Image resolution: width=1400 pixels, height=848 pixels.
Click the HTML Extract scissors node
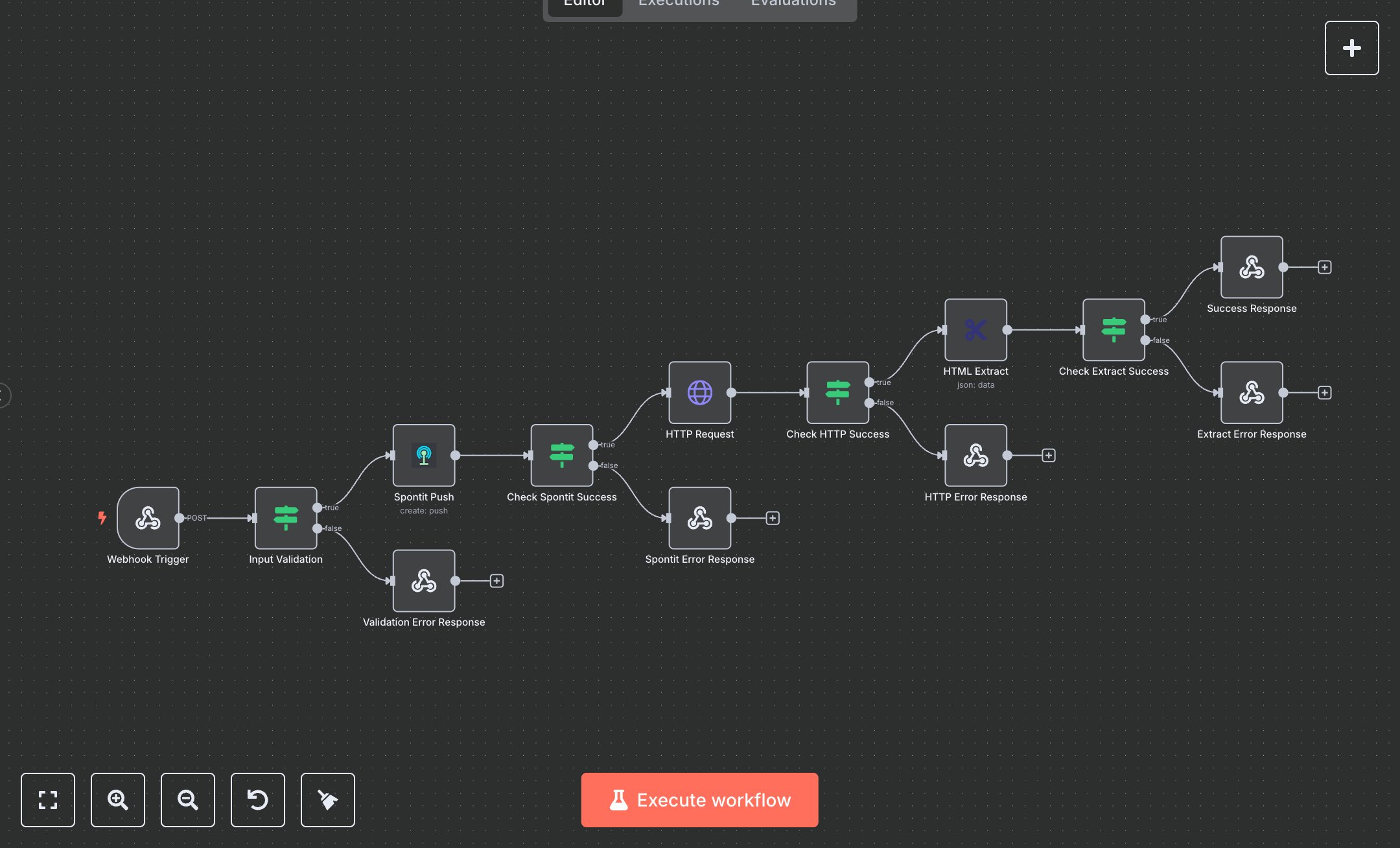pos(975,329)
